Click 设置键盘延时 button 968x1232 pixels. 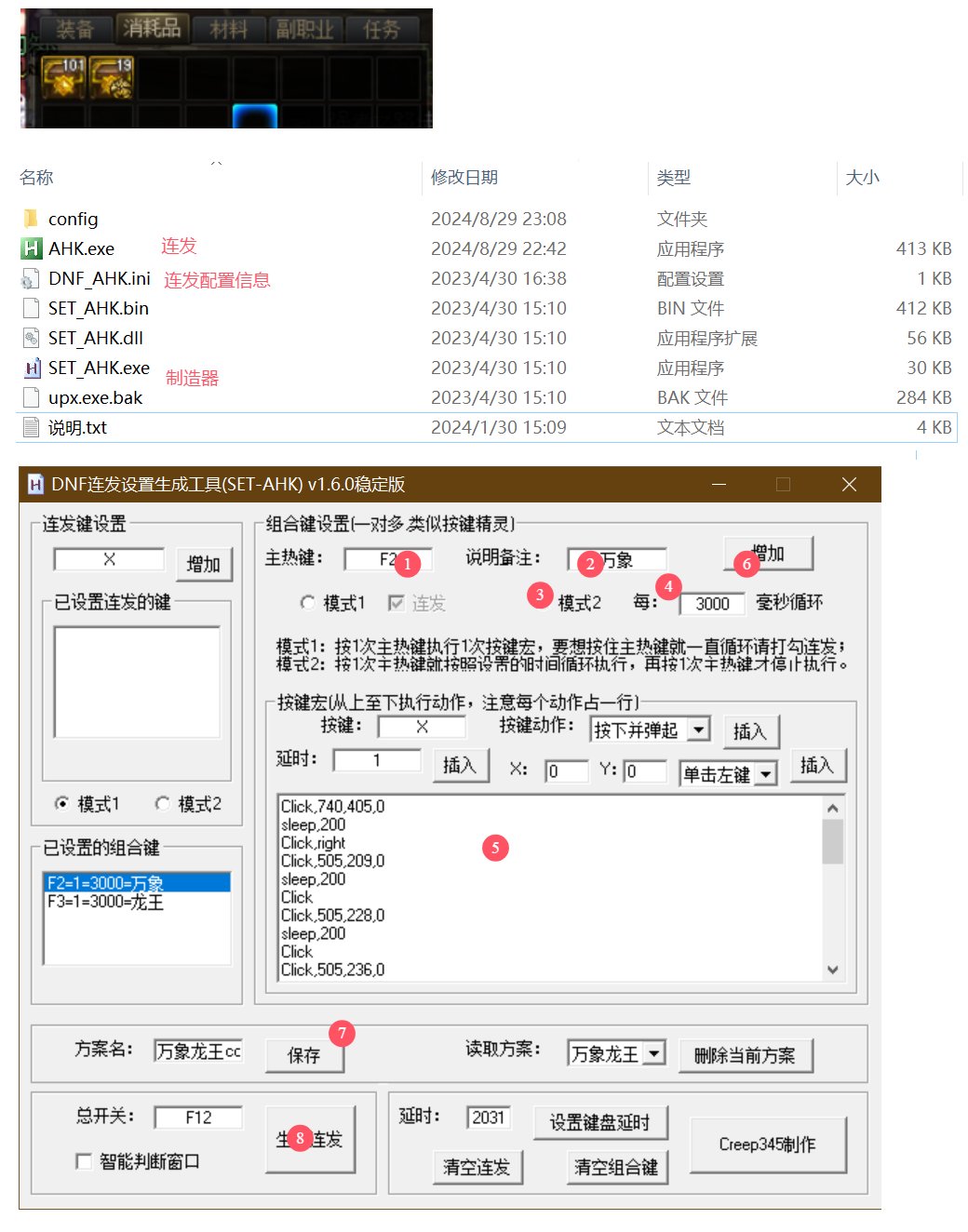coord(600,1122)
